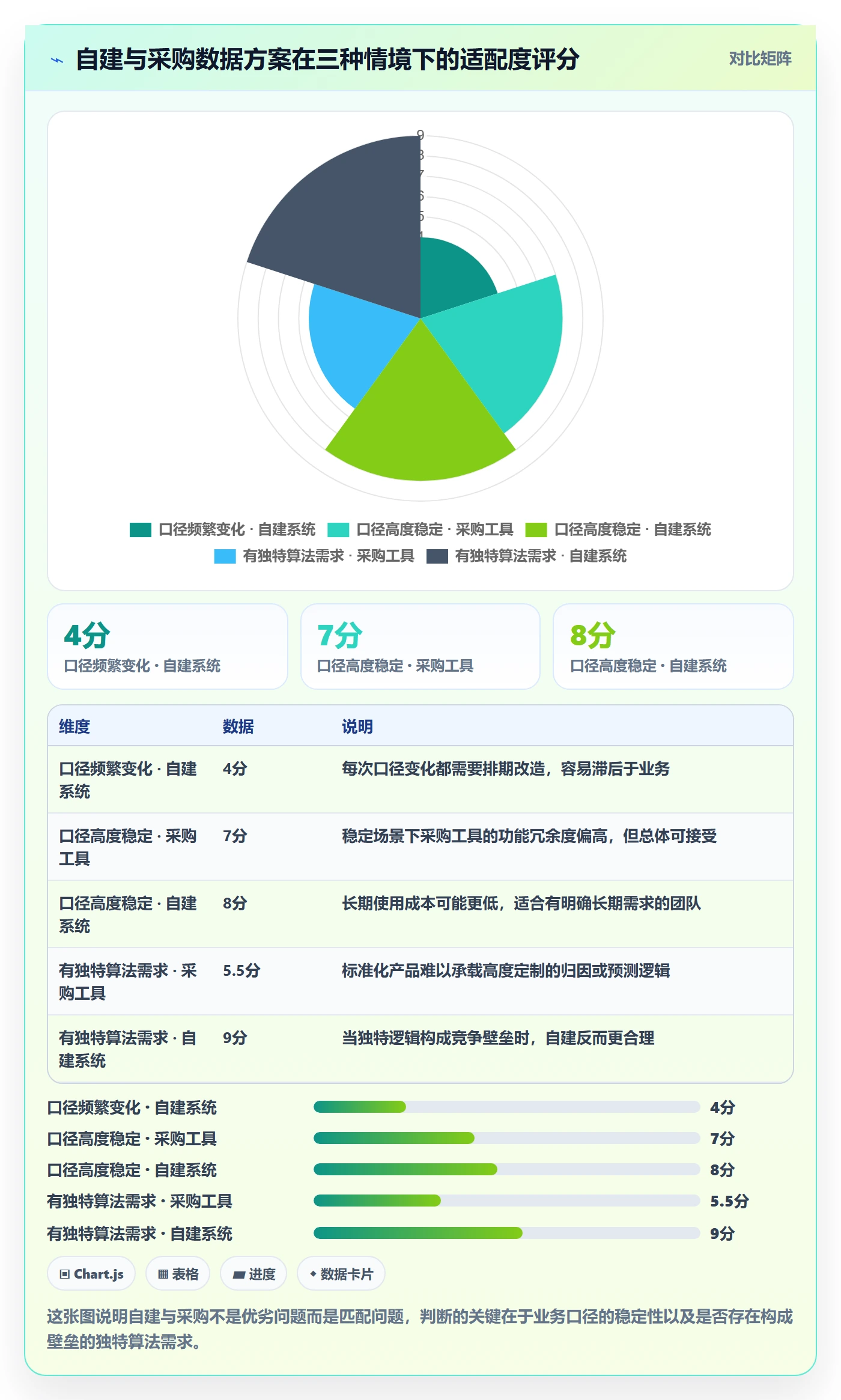The height and width of the screenshot is (1400, 841).
Task: Select table row 有独特算法需求 · 采购工具
Action: coord(421,982)
